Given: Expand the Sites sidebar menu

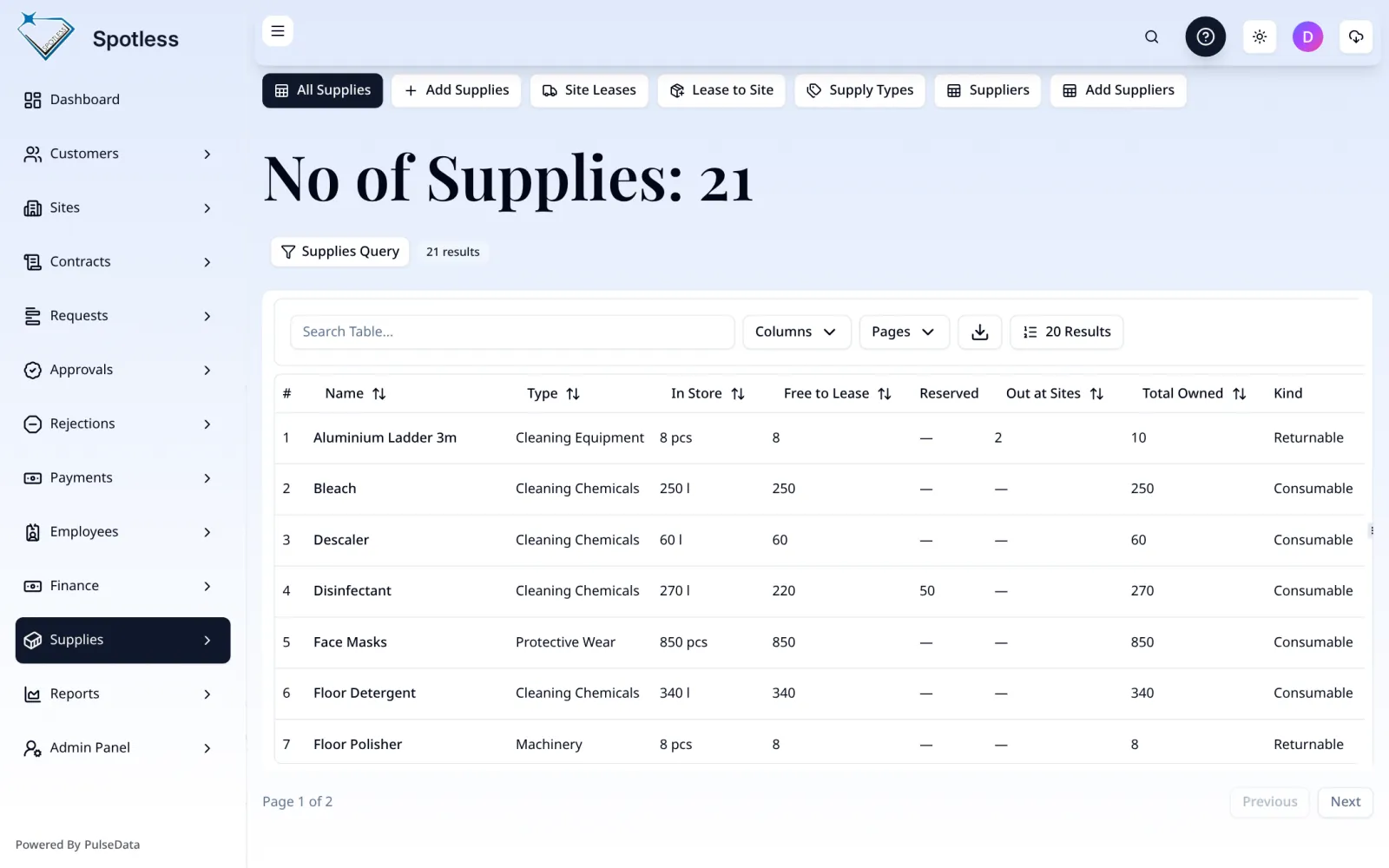Looking at the screenshot, I should click(x=122, y=207).
